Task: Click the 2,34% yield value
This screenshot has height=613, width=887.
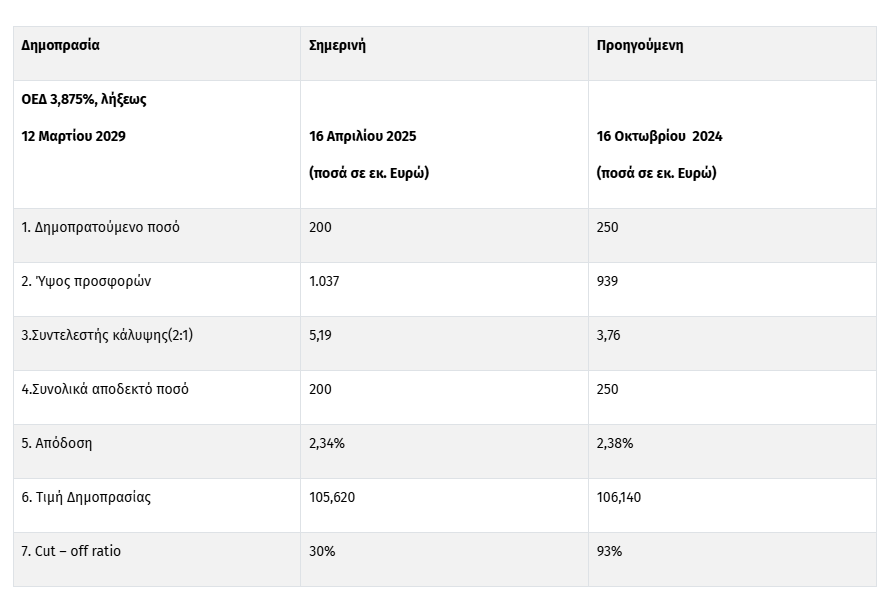Action: tap(327, 443)
